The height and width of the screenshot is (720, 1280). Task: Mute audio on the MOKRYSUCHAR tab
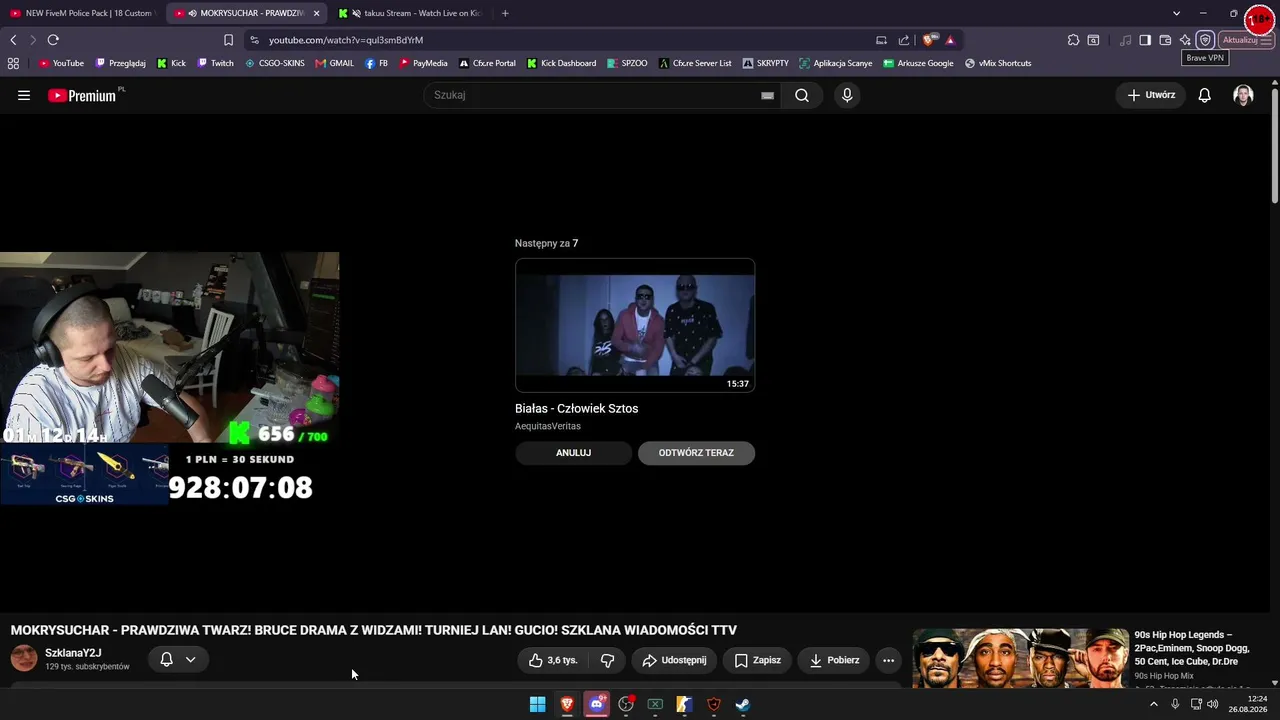point(192,13)
